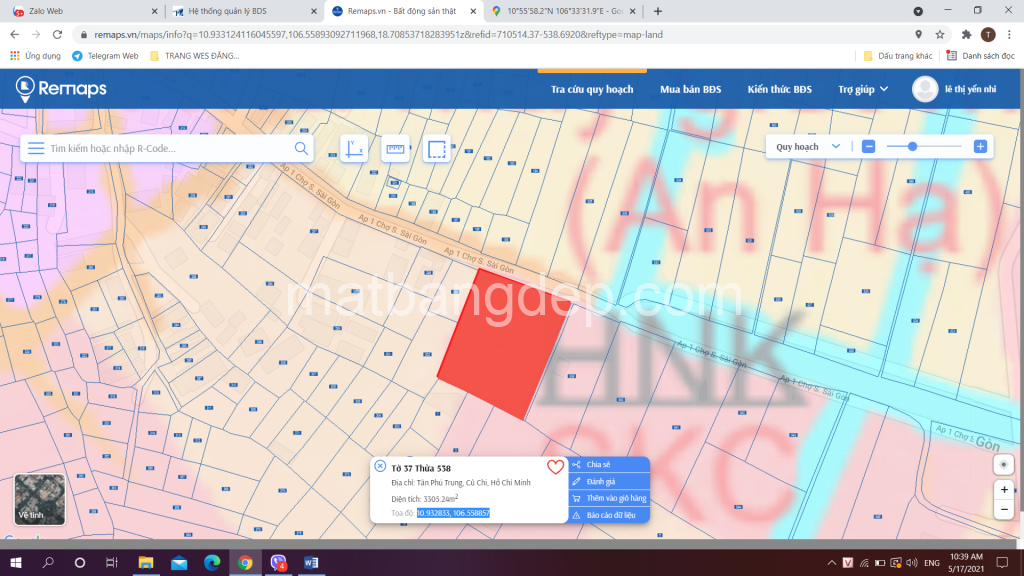
Task: Adjust the layer opacity slider handle
Action: coord(912,147)
